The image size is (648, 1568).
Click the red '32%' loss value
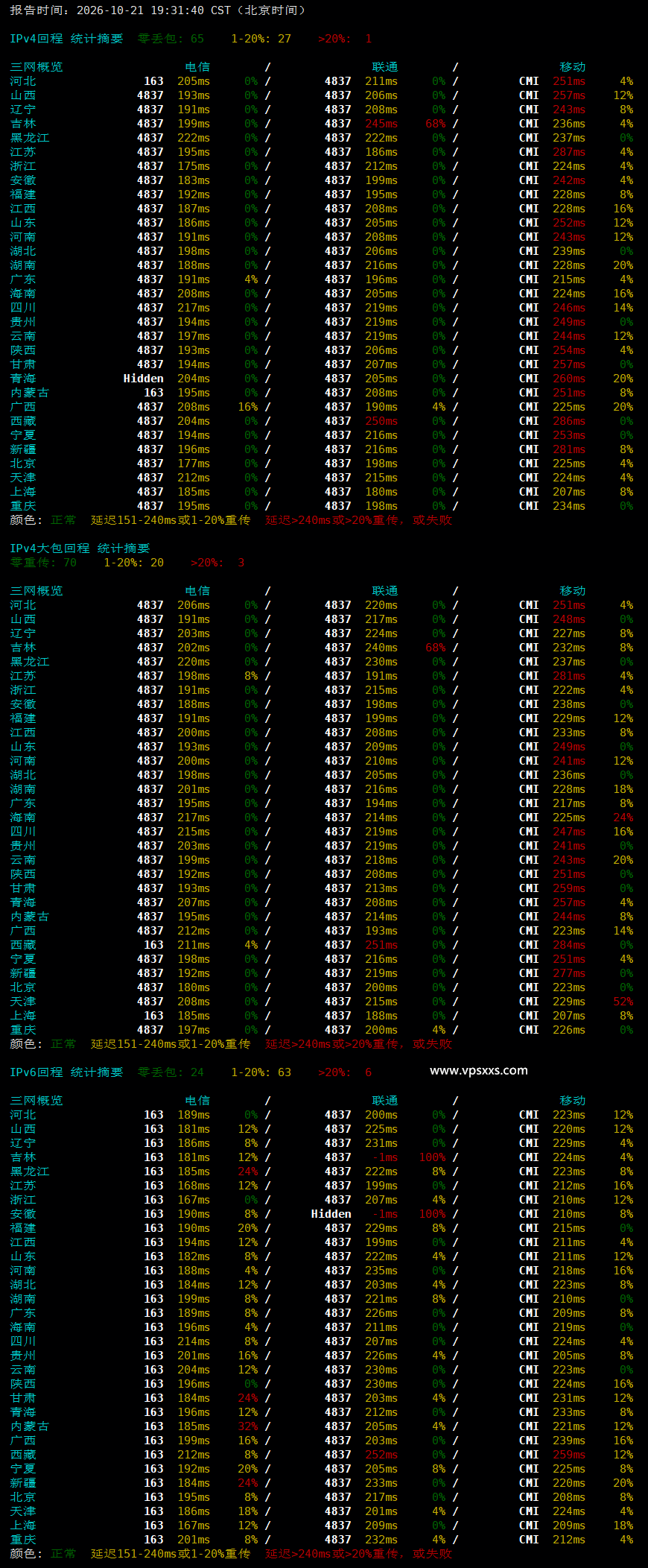(x=248, y=1426)
